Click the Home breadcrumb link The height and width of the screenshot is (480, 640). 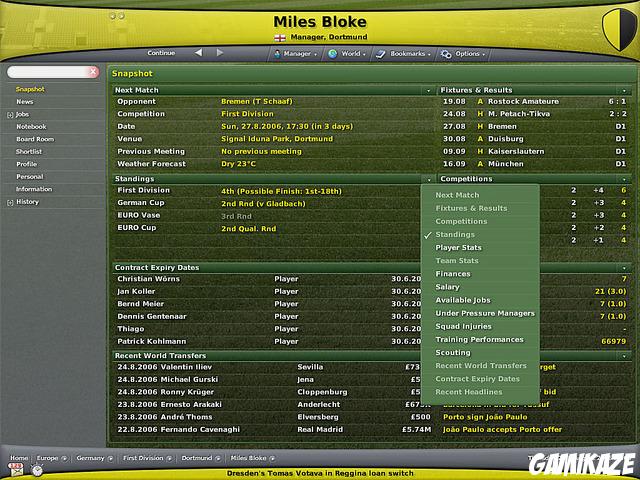[19, 458]
